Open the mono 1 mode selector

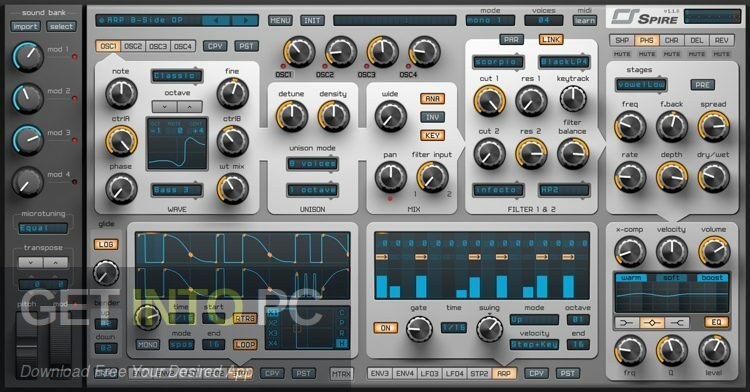pyautogui.click(x=490, y=20)
